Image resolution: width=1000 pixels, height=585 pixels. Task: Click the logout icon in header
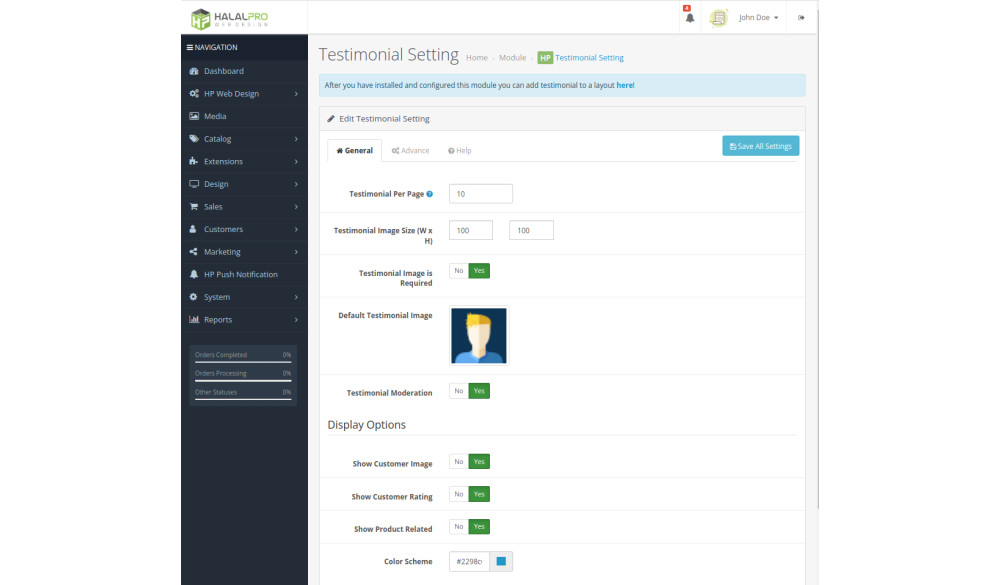[x=801, y=17]
